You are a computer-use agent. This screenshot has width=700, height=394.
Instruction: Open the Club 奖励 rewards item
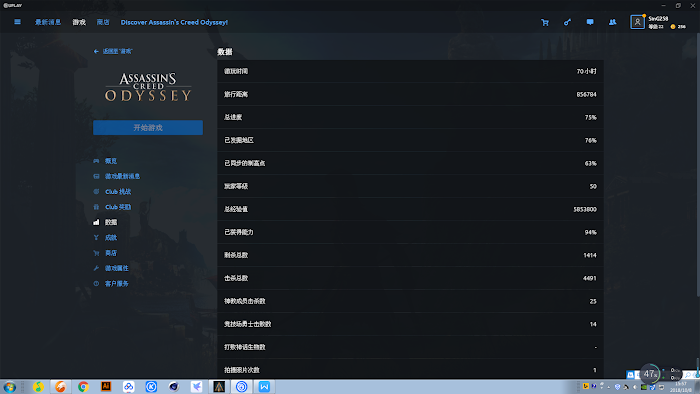[118, 207]
